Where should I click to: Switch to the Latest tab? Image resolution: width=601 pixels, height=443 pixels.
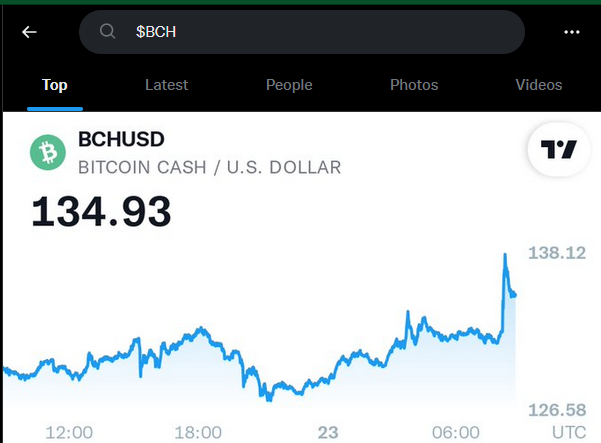tap(166, 85)
